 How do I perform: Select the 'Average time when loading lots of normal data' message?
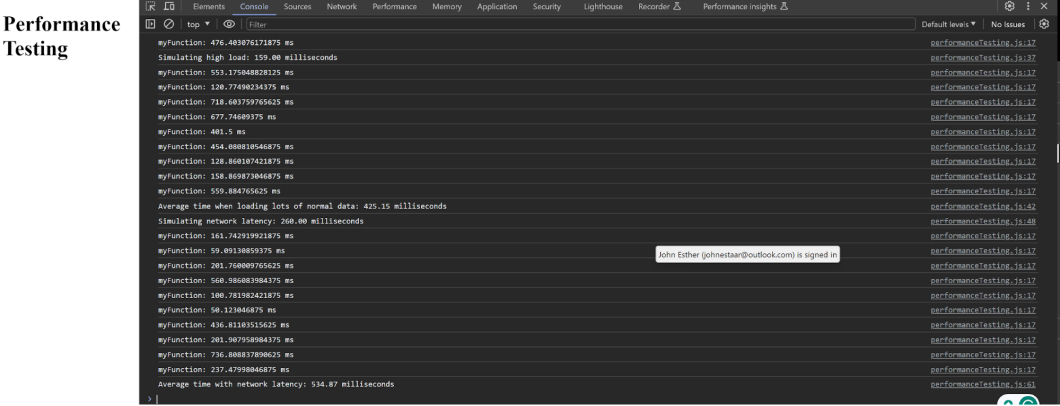[302, 206]
